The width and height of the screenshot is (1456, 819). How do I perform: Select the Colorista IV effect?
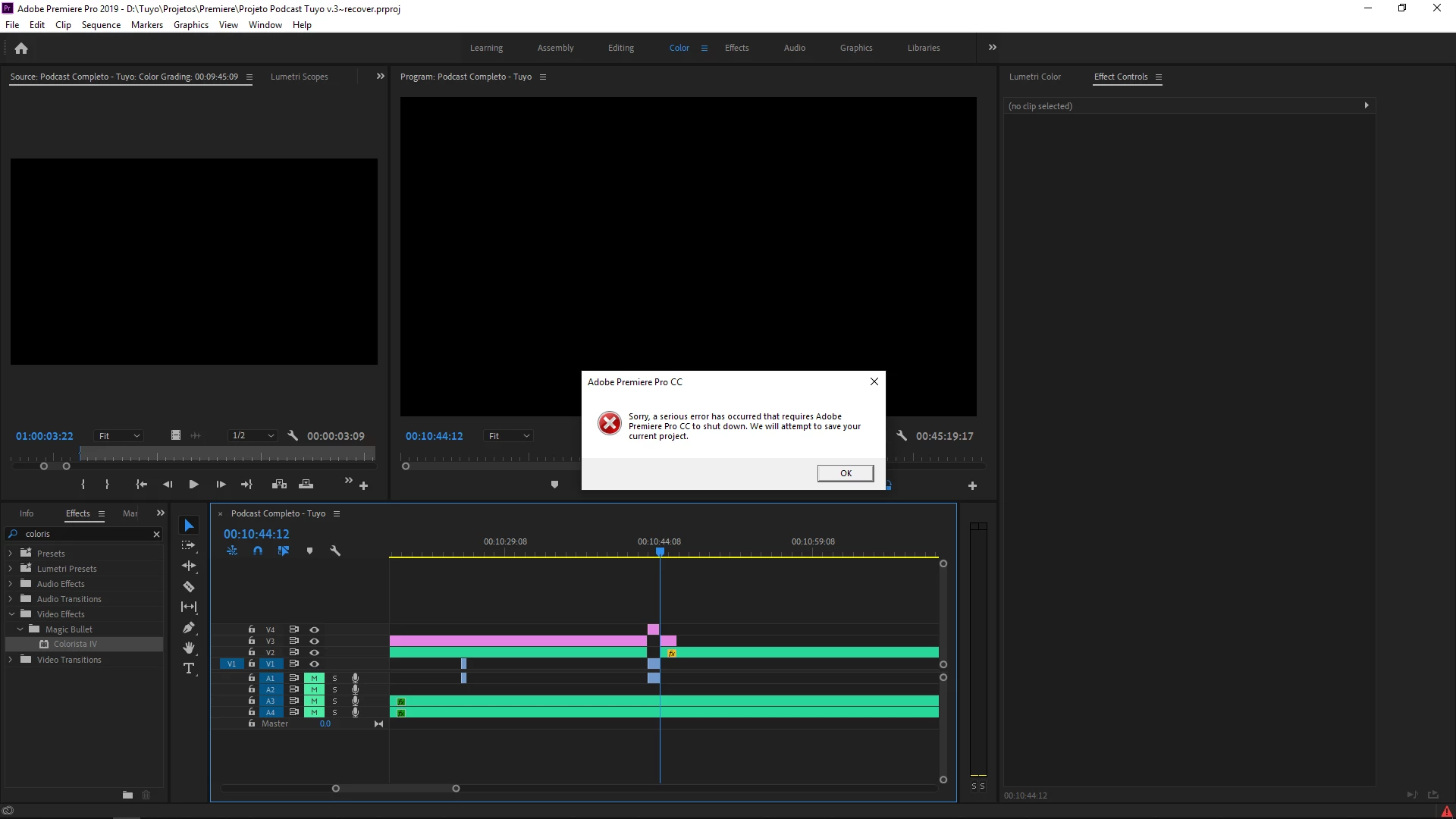click(x=75, y=644)
